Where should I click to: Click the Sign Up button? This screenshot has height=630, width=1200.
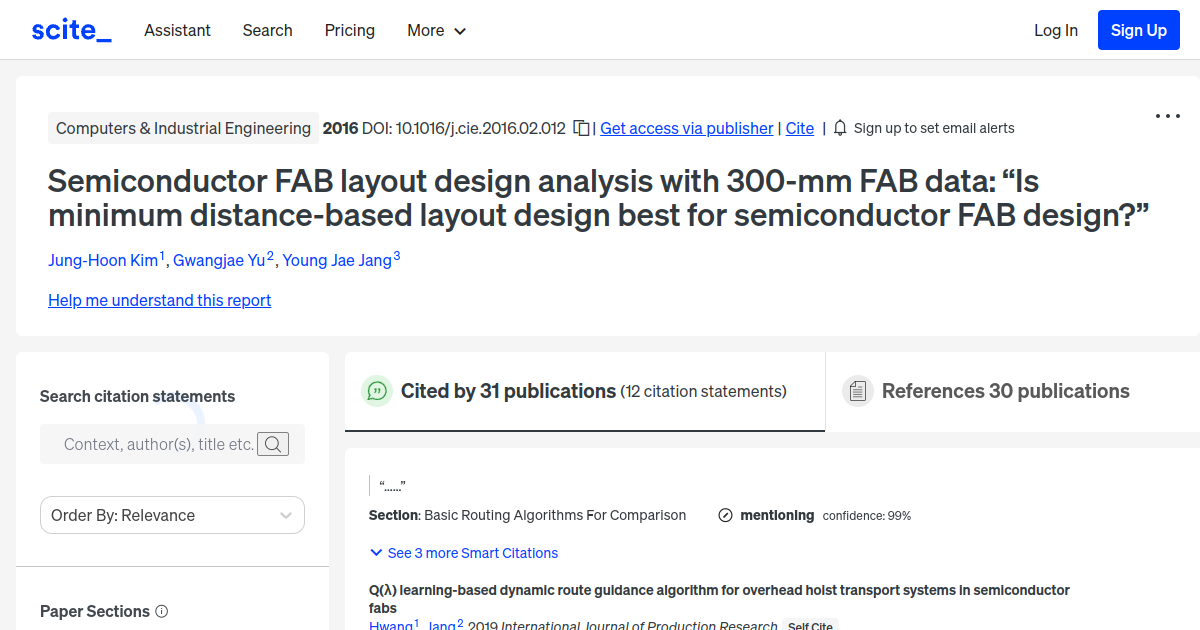pos(1138,30)
